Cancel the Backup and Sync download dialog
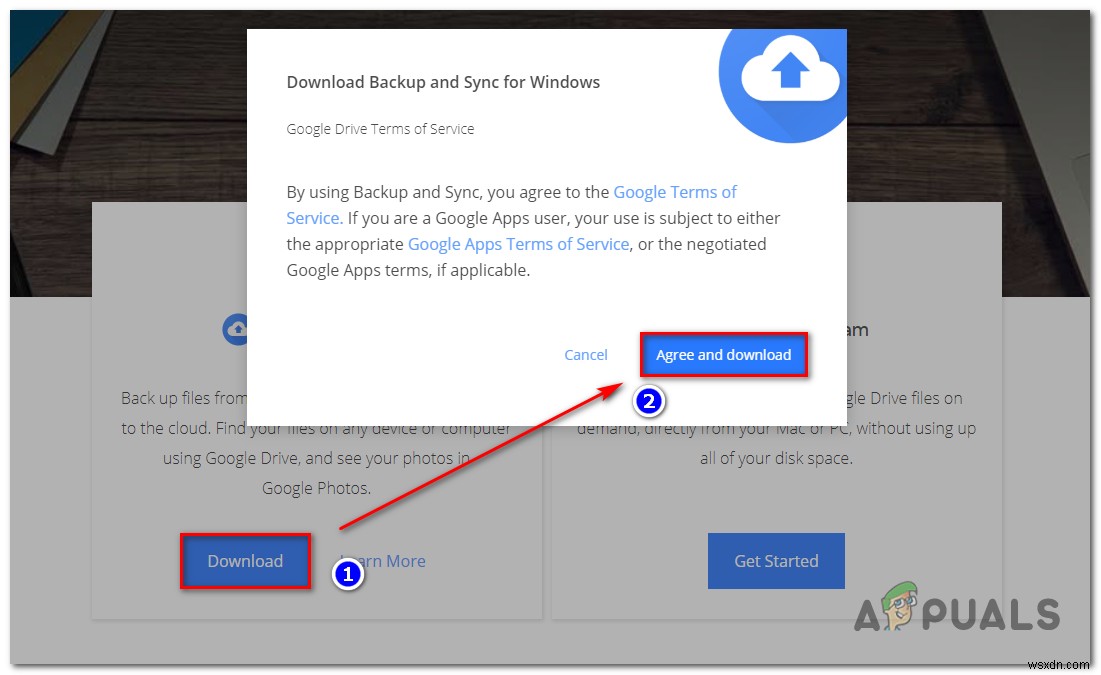Image resolution: width=1101 pixels, height=675 pixels. (x=586, y=354)
